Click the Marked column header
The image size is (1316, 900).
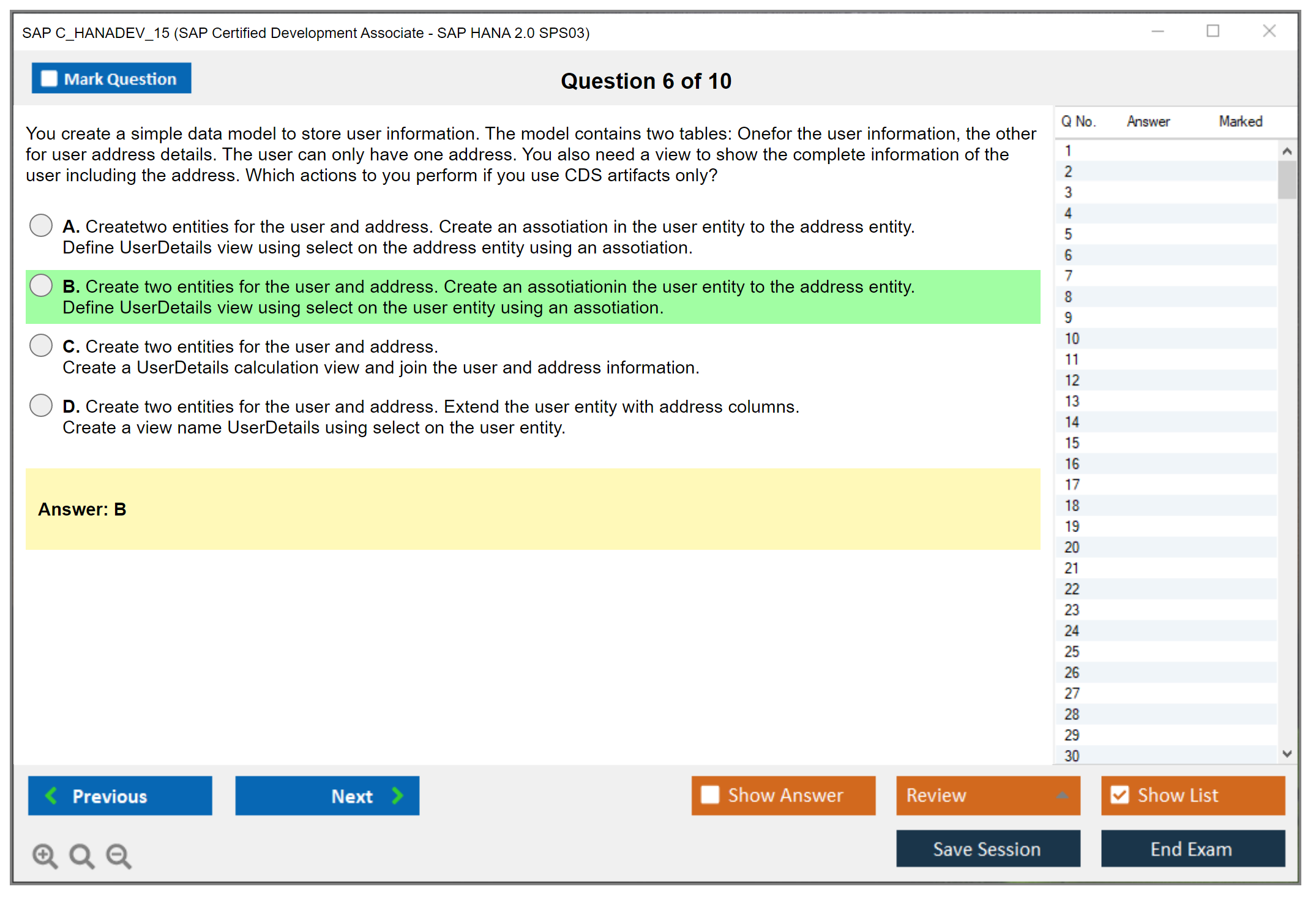pyautogui.click(x=1240, y=121)
